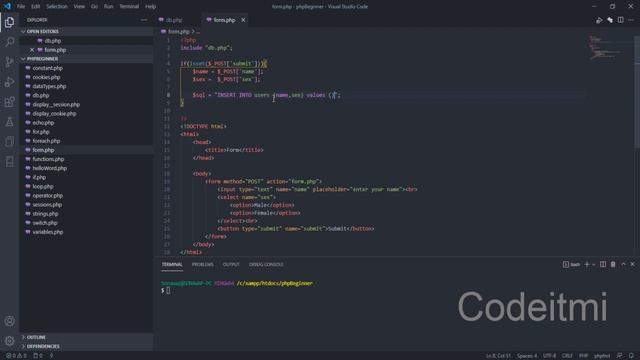The height and width of the screenshot is (360, 640).
Task: Open notifications bell in status bar
Action: click(x=631, y=356)
